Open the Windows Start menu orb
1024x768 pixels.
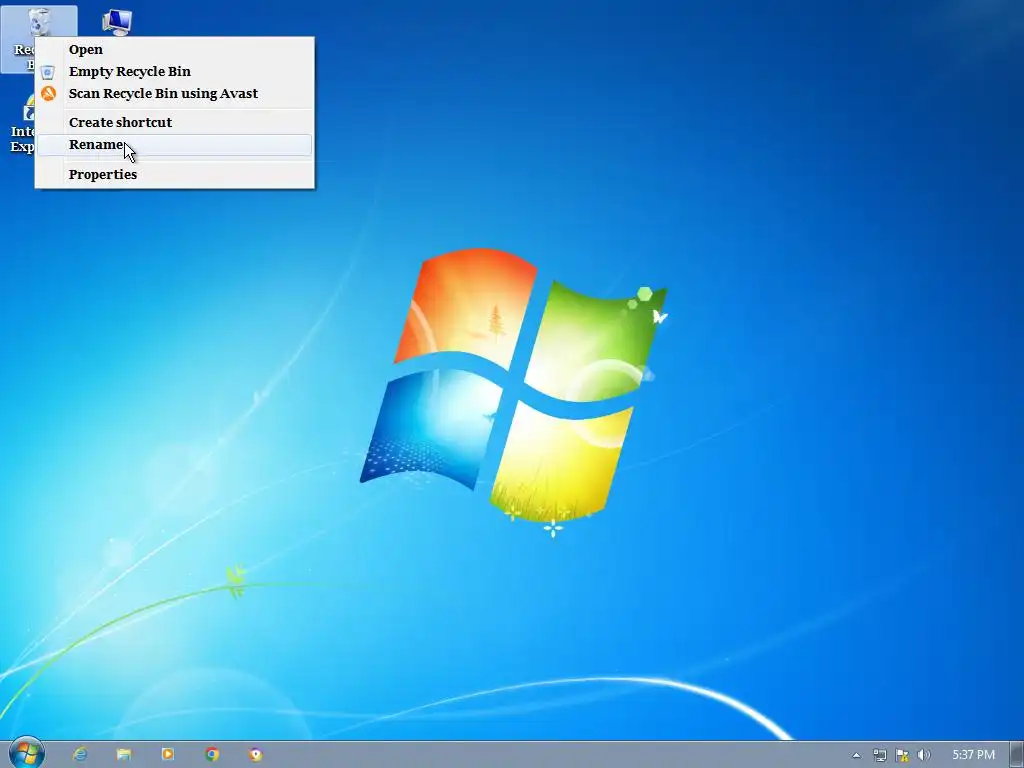[x=27, y=753]
